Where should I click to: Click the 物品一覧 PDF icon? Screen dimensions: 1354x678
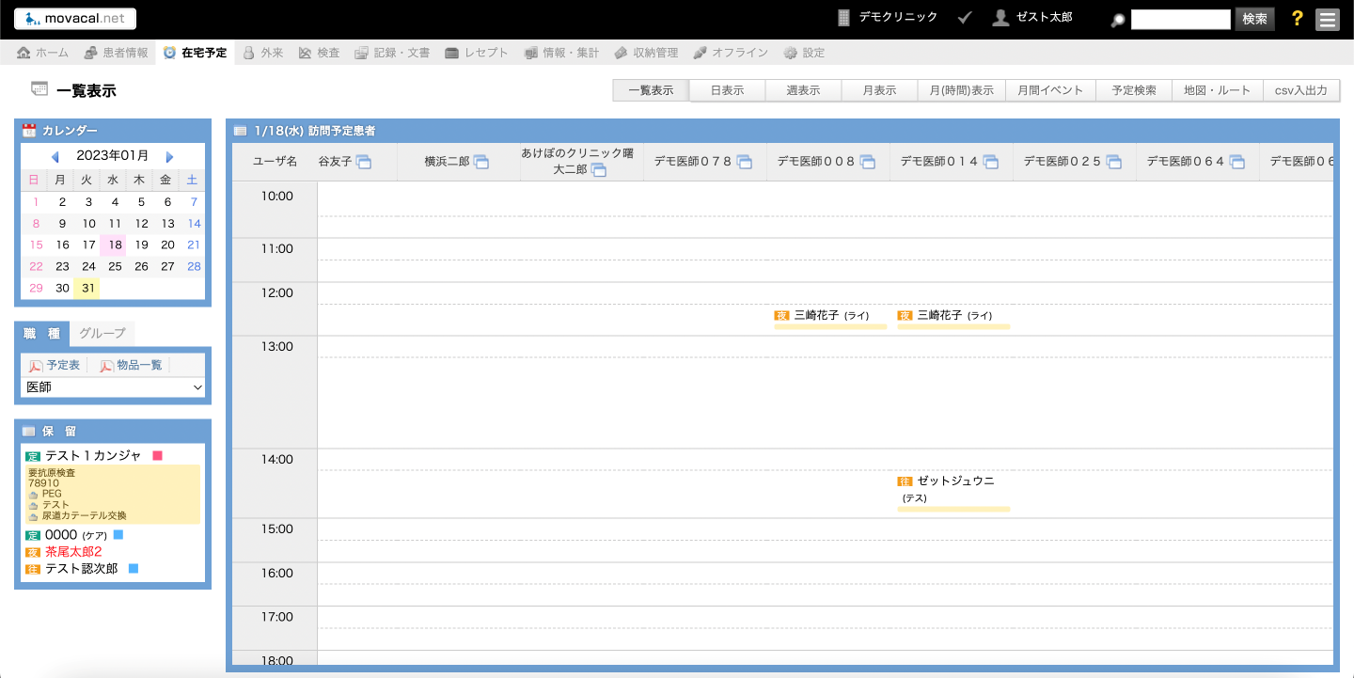coord(106,366)
